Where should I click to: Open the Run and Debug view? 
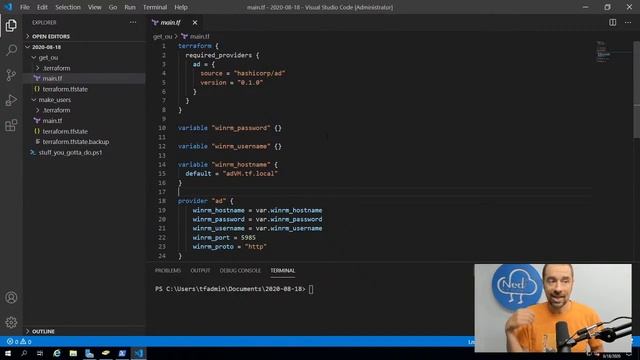(11, 100)
